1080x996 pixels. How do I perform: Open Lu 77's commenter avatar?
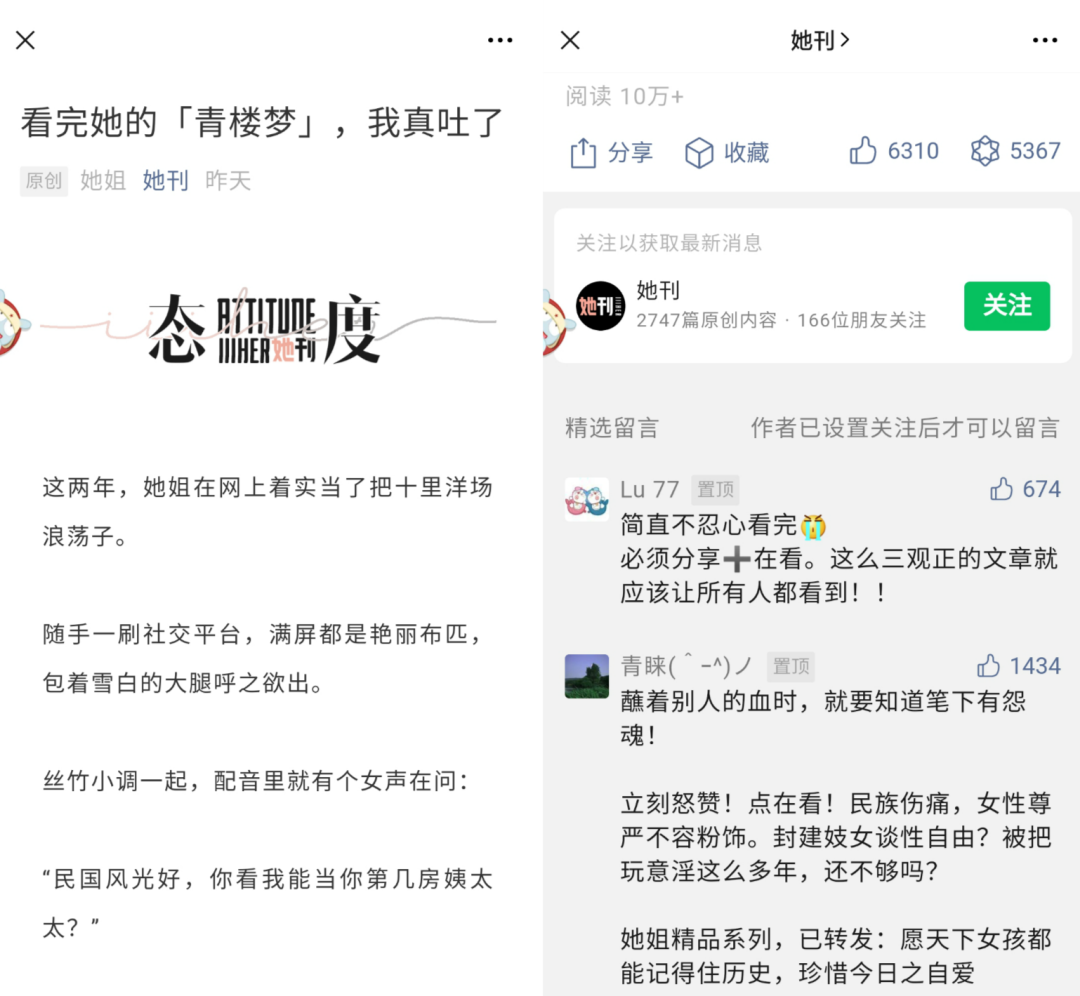pos(587,499)
